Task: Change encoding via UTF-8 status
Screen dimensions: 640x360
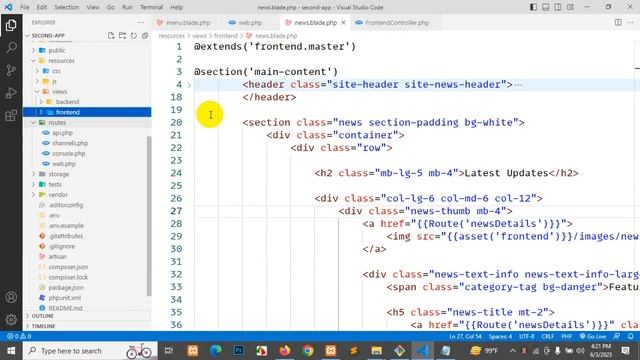Action: (x=527, y=336)
